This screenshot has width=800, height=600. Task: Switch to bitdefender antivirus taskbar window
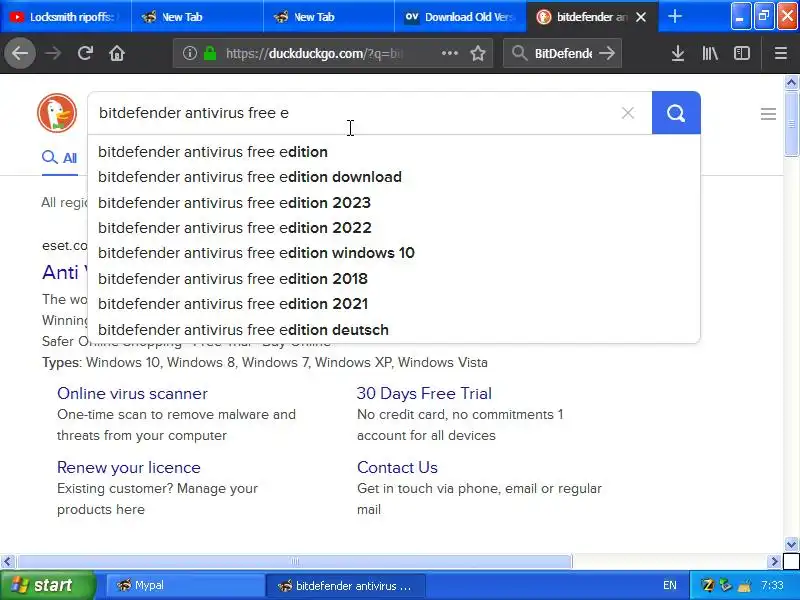[345, 585]
